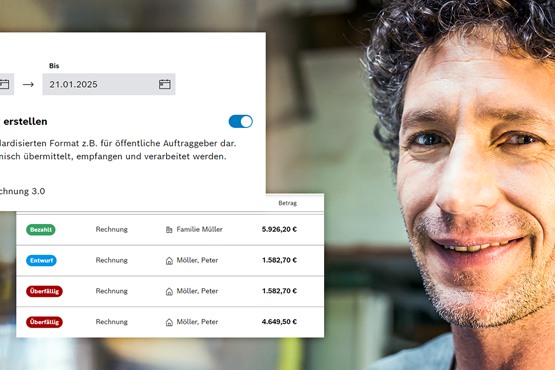Viewport: 555px width, 370px height.
Task: Open Rechnung in the Entwurf row
Action: click(x=111, y=260)
